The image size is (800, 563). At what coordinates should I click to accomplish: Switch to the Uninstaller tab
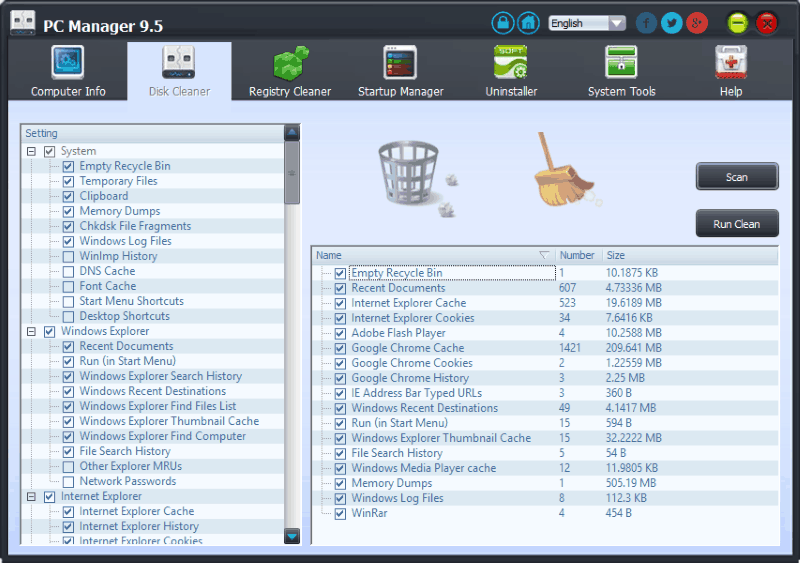(511, 70)
